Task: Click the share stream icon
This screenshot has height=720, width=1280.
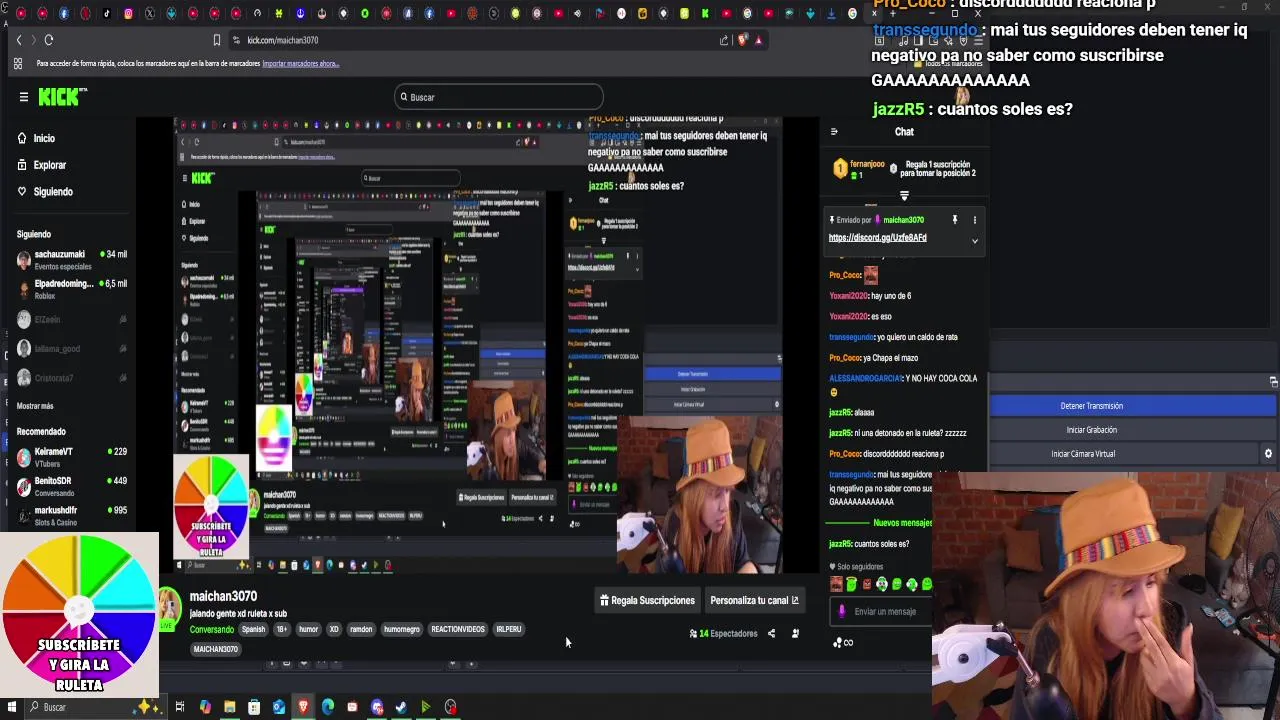Action: (771, 633)
